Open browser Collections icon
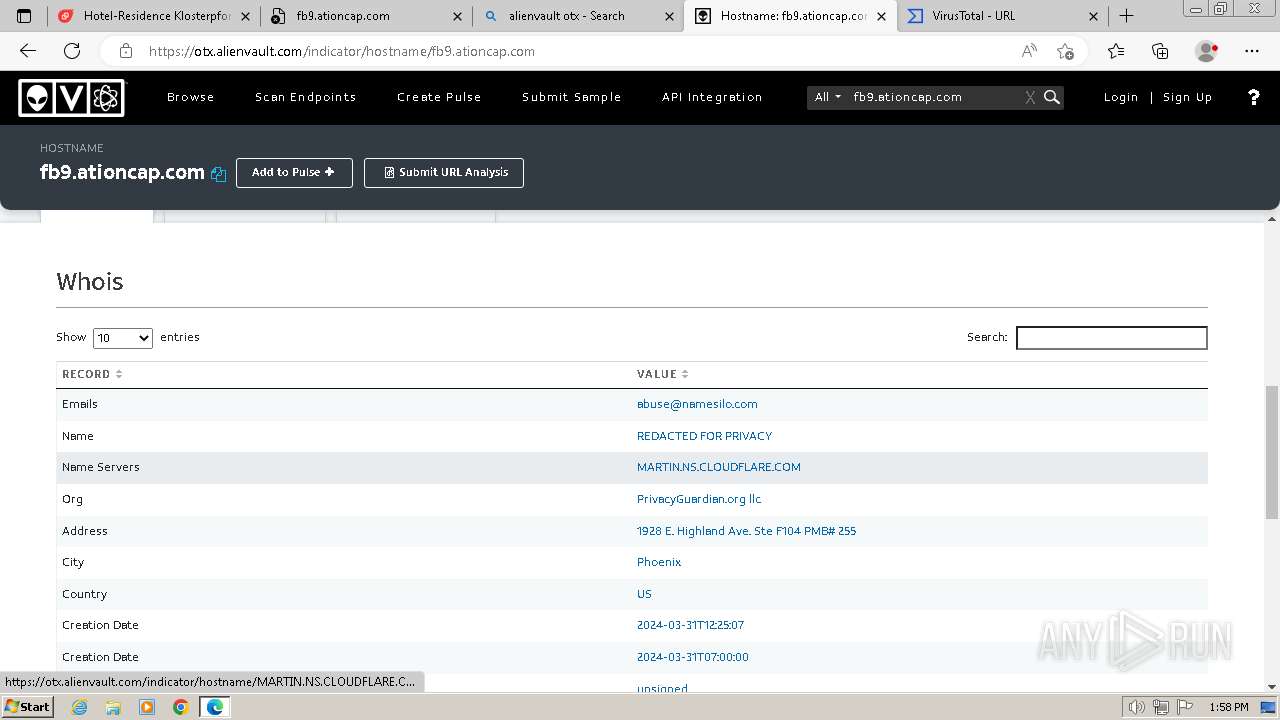The width and height of the screenshot is (1280, 720). point(1160,51)
